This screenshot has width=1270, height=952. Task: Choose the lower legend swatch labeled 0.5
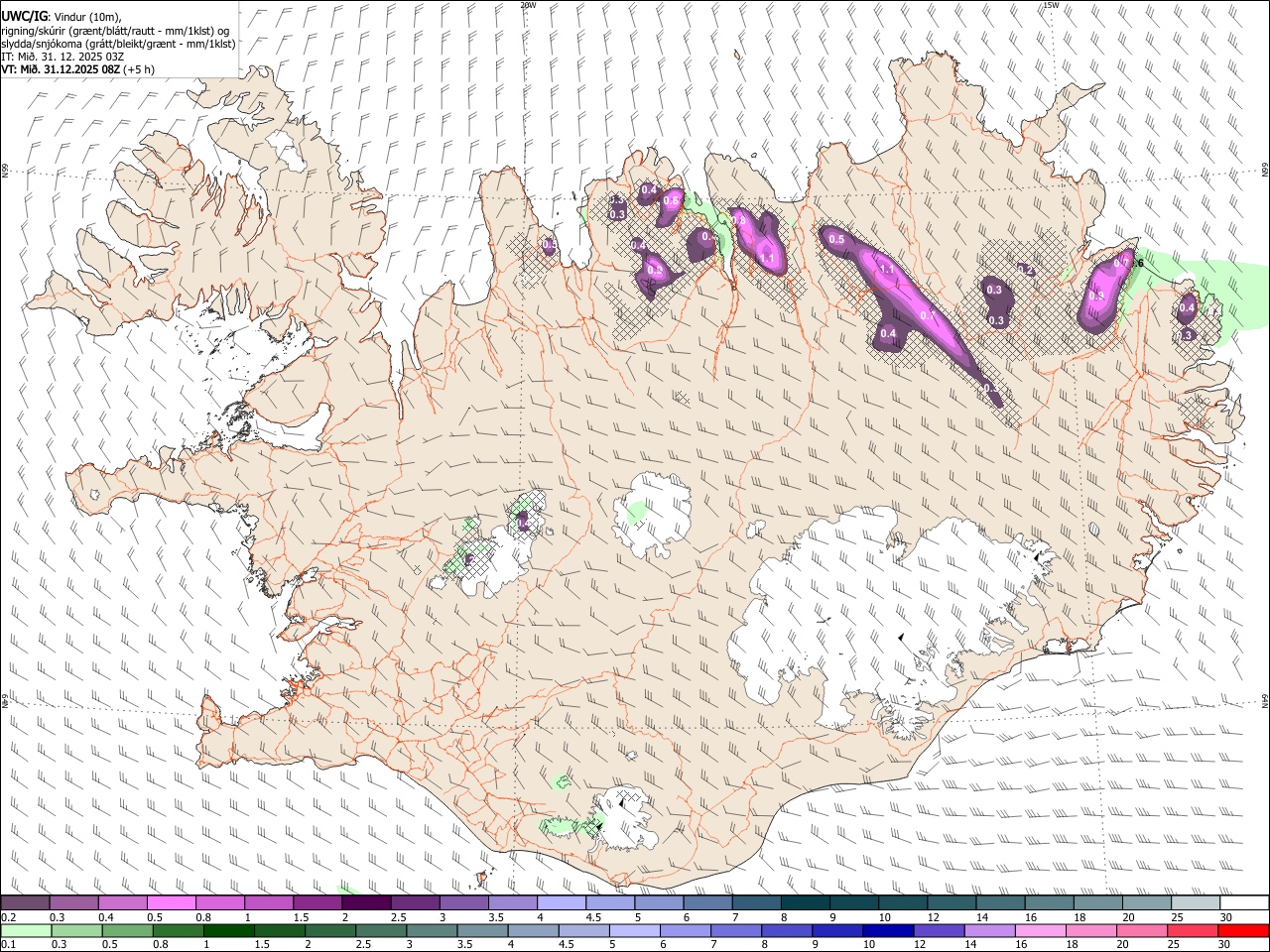click(127, 930)
